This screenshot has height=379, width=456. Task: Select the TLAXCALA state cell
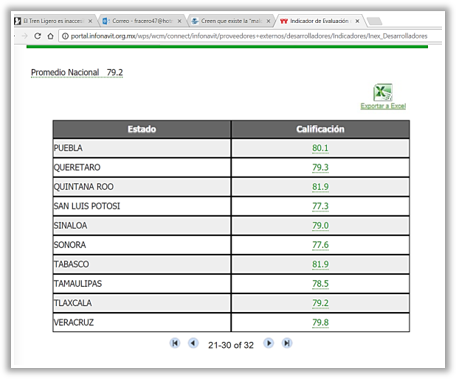point(142,303)
